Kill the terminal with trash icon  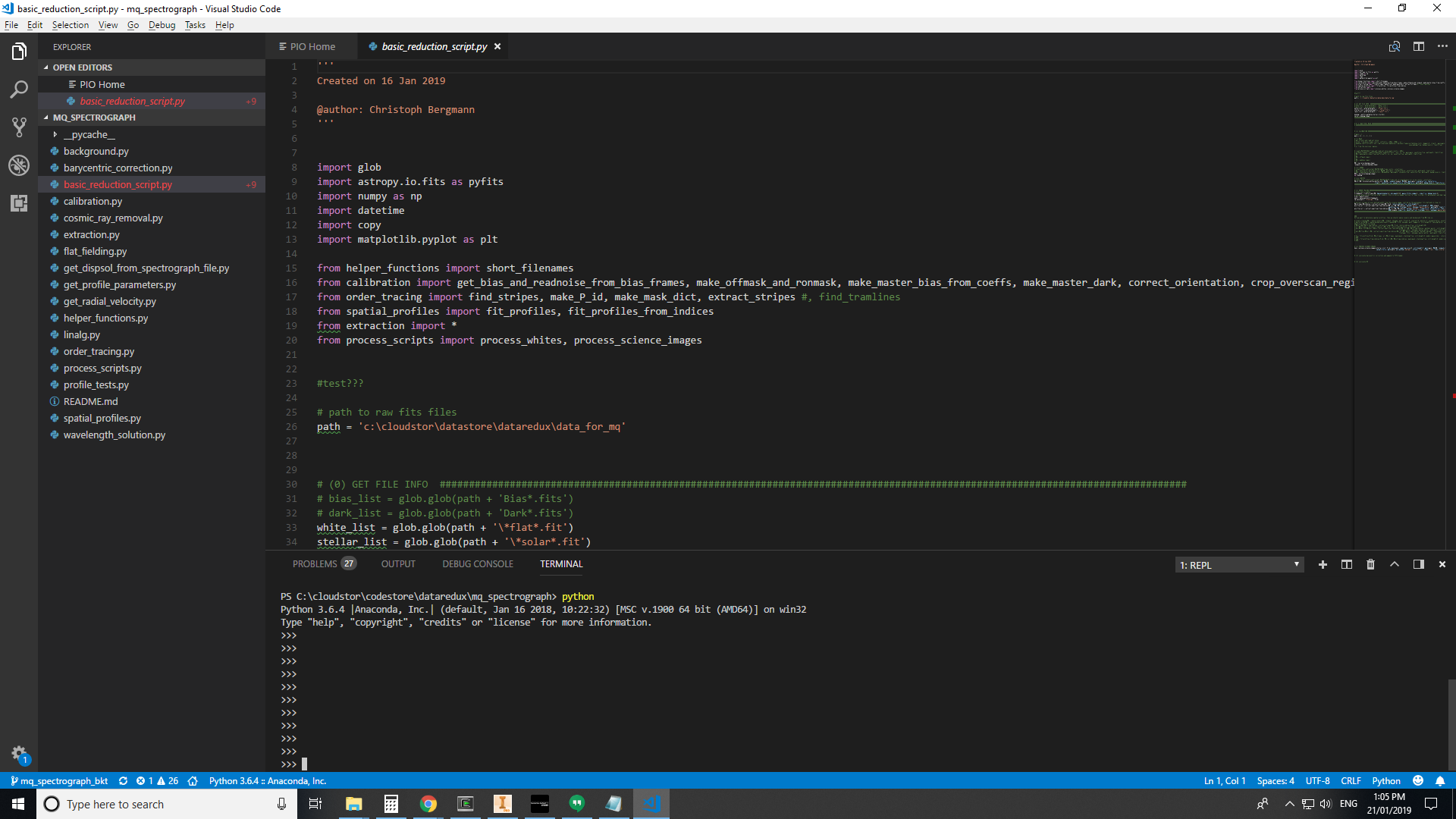click(1370, 564)
